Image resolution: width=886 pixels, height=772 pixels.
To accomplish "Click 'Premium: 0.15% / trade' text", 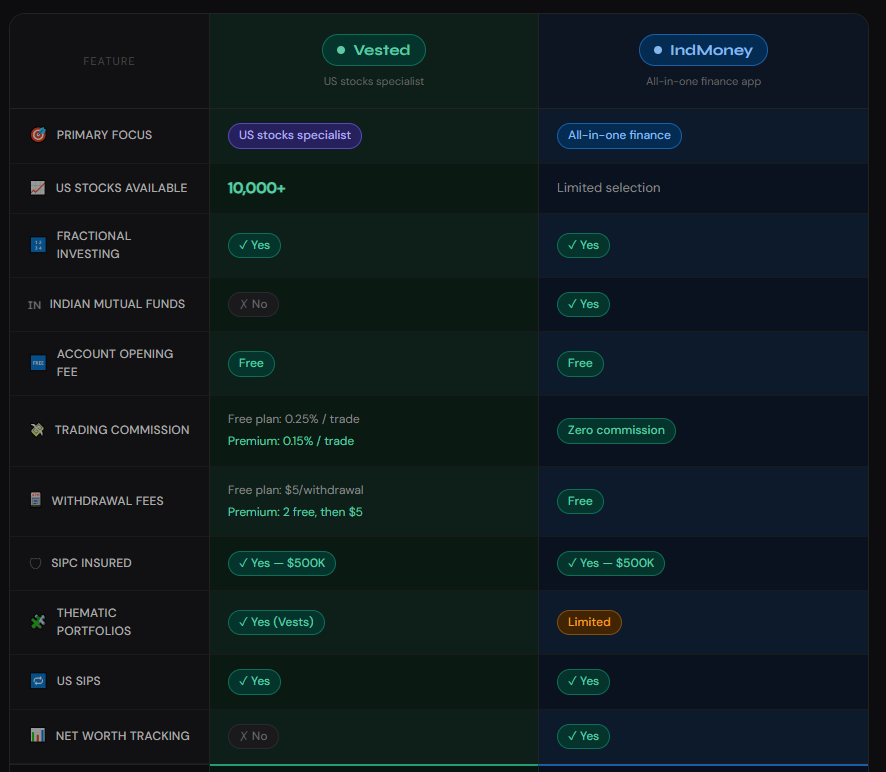I will tap(291, 441).
